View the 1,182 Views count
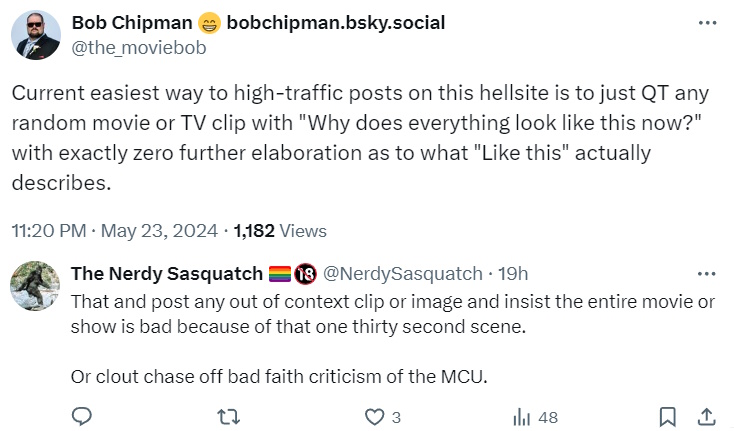This screenshot has width=734, height=431. tap(280, 230)
